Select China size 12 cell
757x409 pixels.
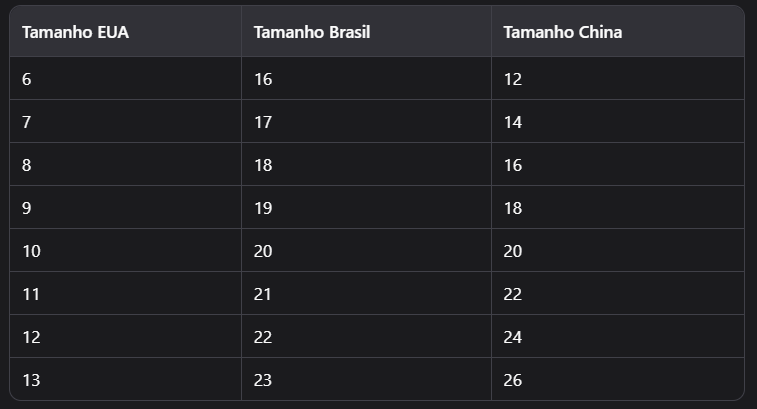(513, 79)
